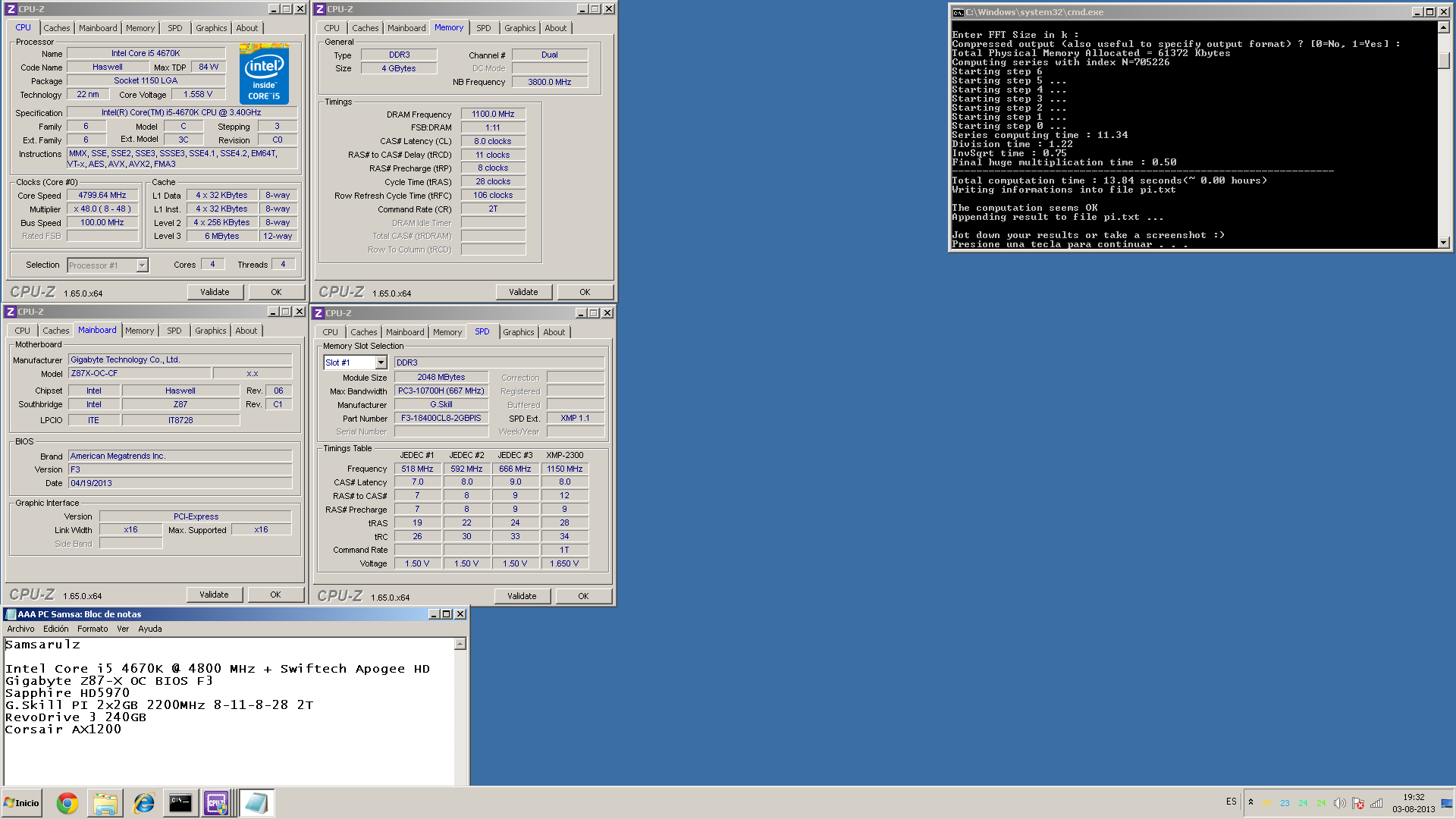This screenshot has height=819, width=1456.
Task: Open Google Chrome from the taskbar
Action: (x=67, y=803)
